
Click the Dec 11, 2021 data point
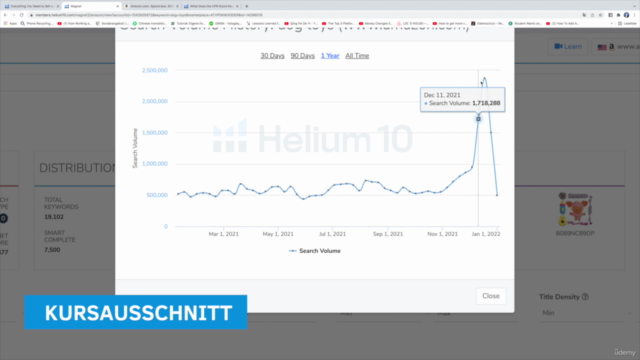(478, 119)
